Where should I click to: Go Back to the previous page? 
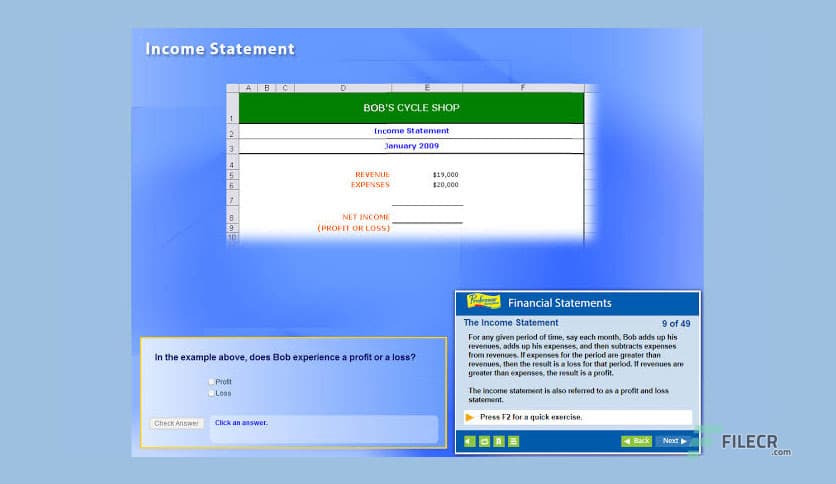tap(637, 441)
